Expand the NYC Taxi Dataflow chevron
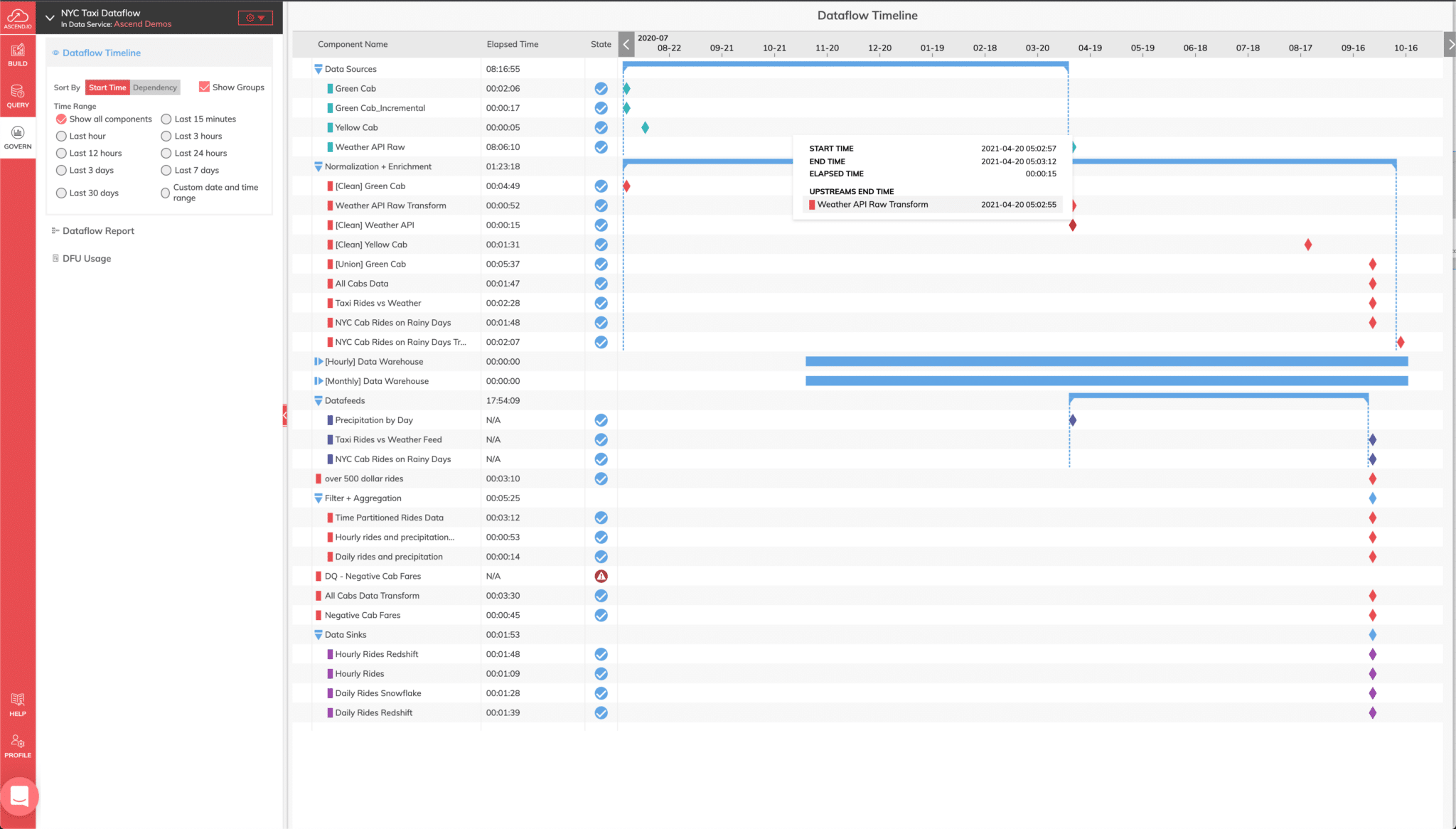This screenshot has height=829, width=1456. pyautogui.click(x=50, y=18)
